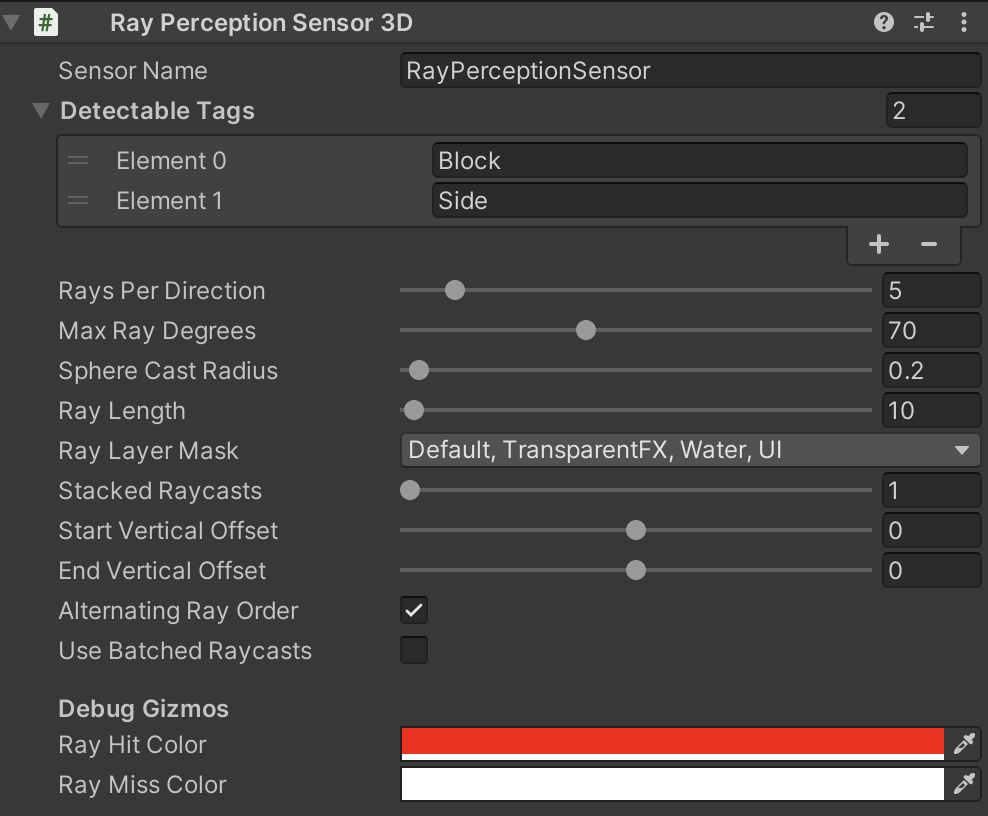The image size is (988, 816).
Task: Click the Max Ray Degrees label
Action: (x=158, y=331)
